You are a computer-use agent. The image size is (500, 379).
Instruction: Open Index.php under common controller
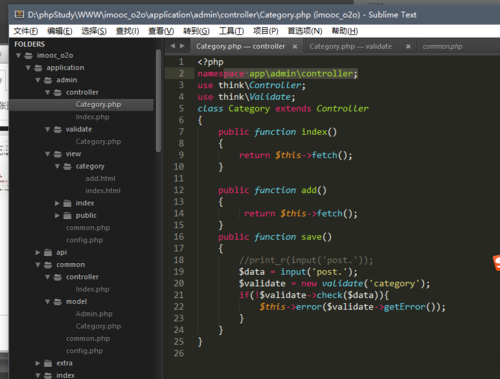click(92, 289)
